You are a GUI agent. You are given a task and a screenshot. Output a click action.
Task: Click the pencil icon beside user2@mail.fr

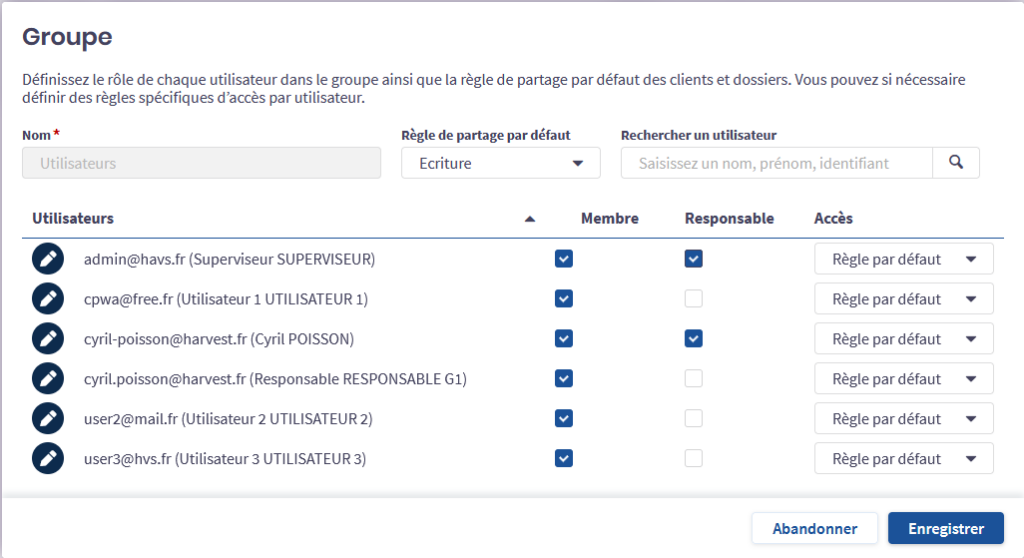48,419
